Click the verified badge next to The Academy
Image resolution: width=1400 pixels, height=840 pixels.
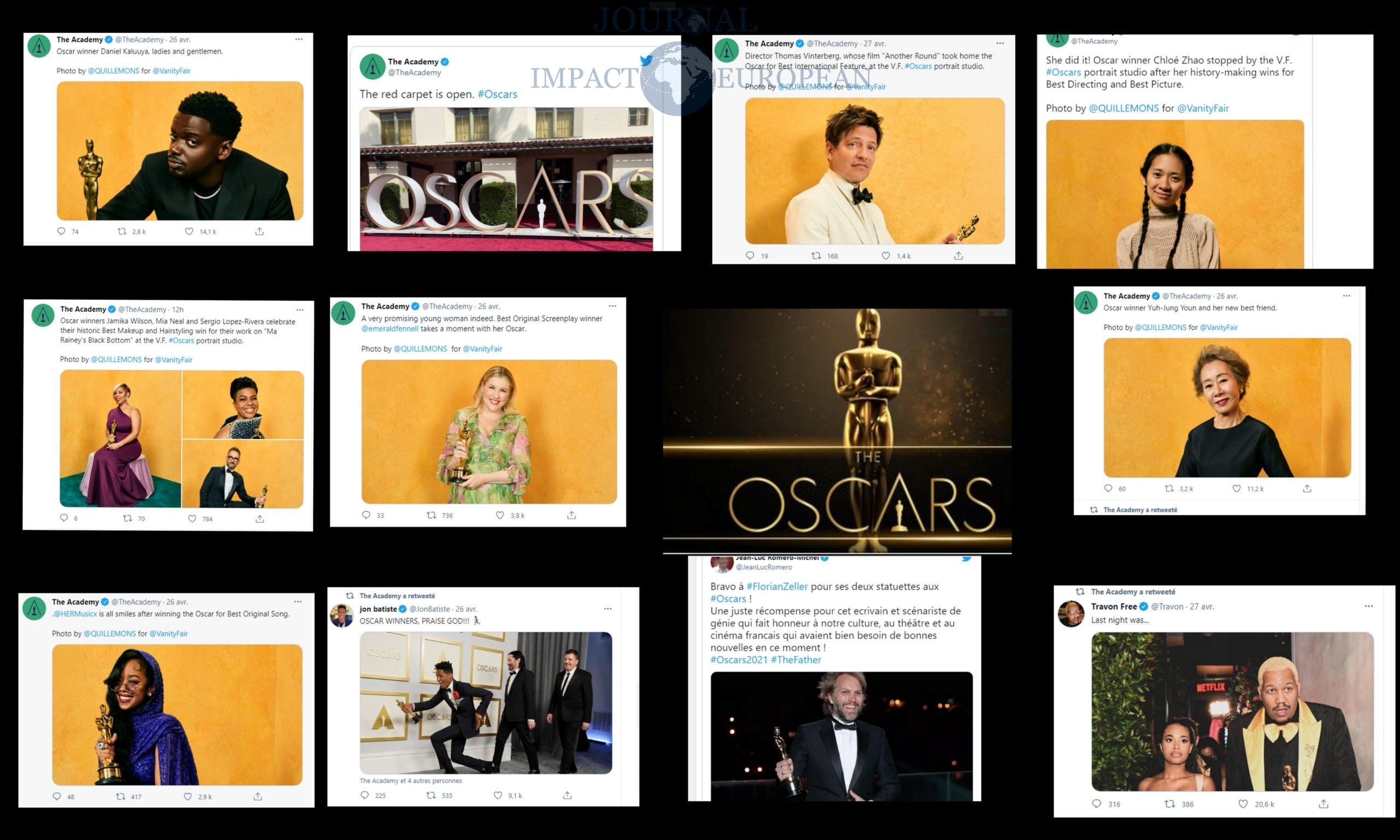[108, 39]
